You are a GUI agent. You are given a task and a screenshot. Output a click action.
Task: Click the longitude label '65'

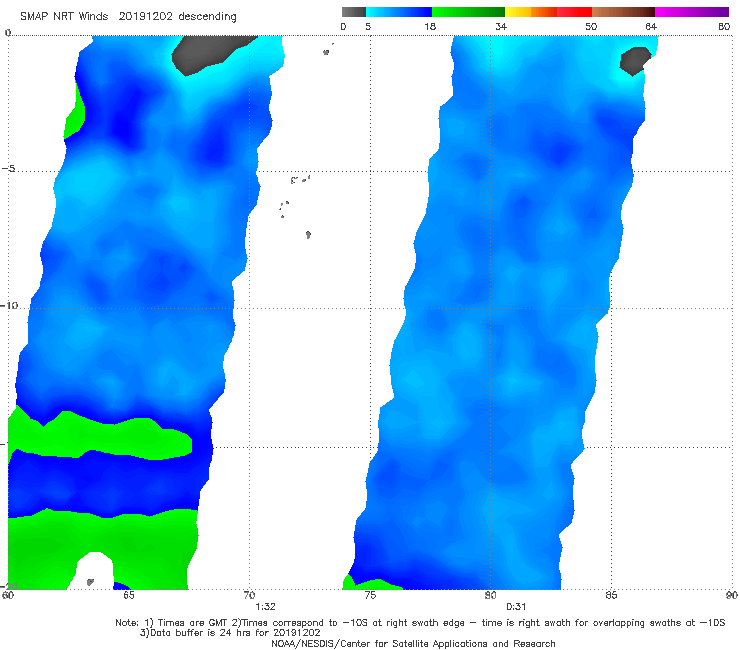click(128, 595)
